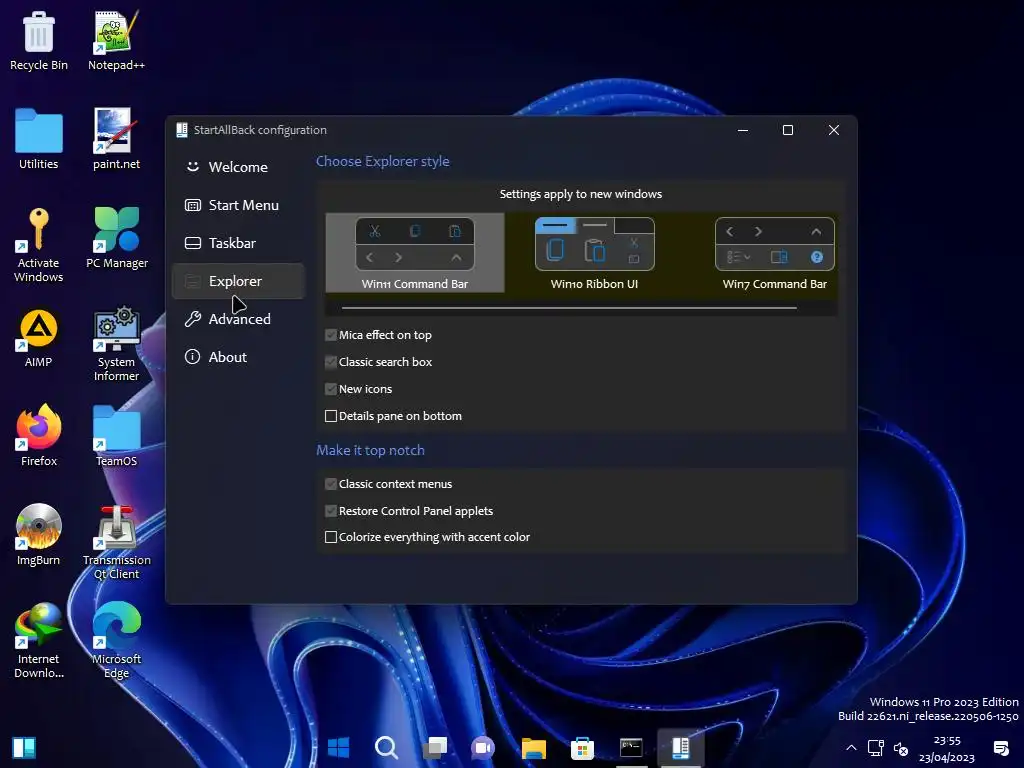Open Task View on the taskbar
The width and height of the screenshot is (1024, 768).
click(434, 747)
